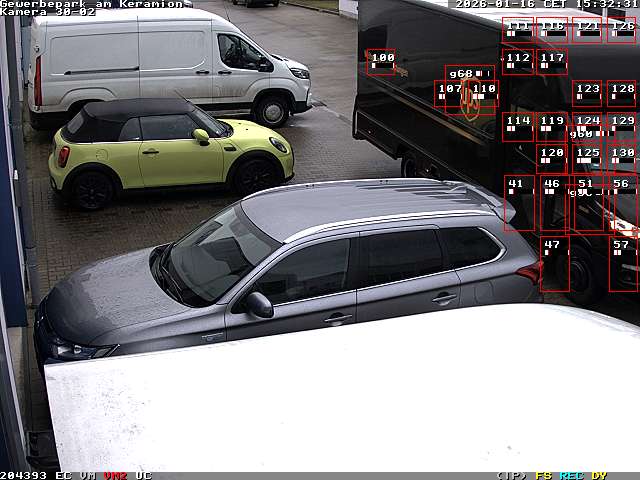Click the region box numbered 120
Viewport: 640px width, 480px height.
coord(552,158)
